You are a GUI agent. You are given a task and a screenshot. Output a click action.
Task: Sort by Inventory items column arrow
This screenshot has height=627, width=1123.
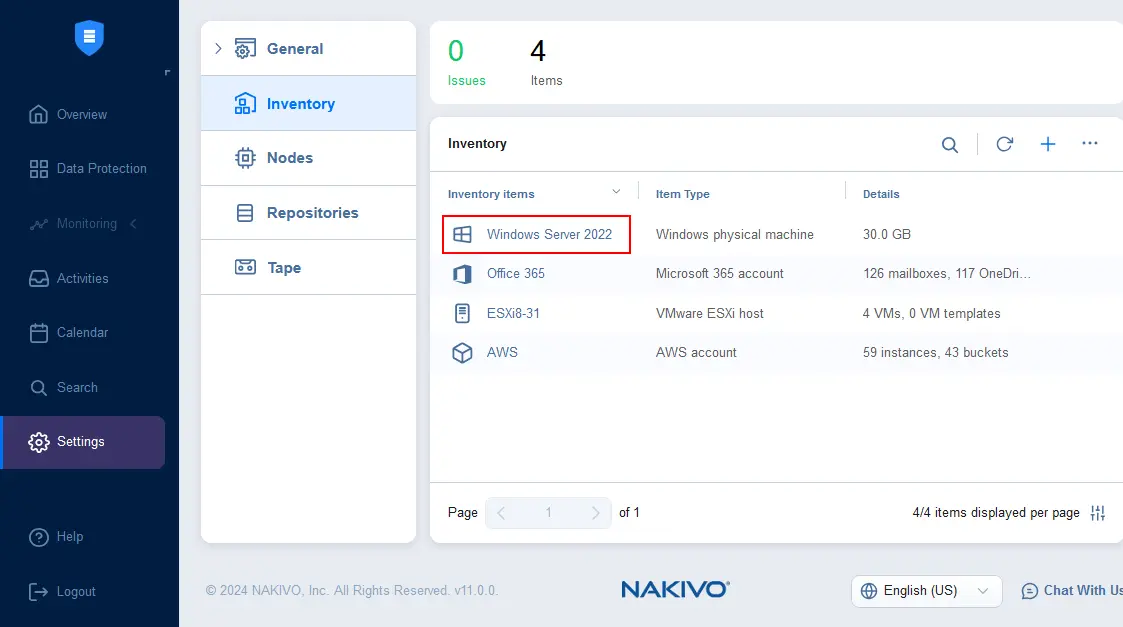[x=616, y=192]
